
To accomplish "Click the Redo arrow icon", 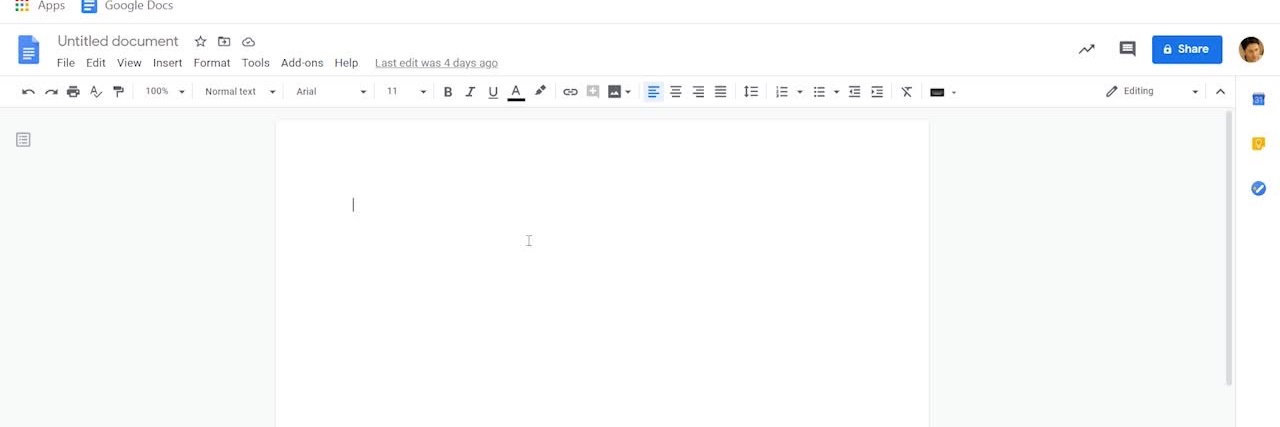I will pyautogui.click(x=51, y=92).
